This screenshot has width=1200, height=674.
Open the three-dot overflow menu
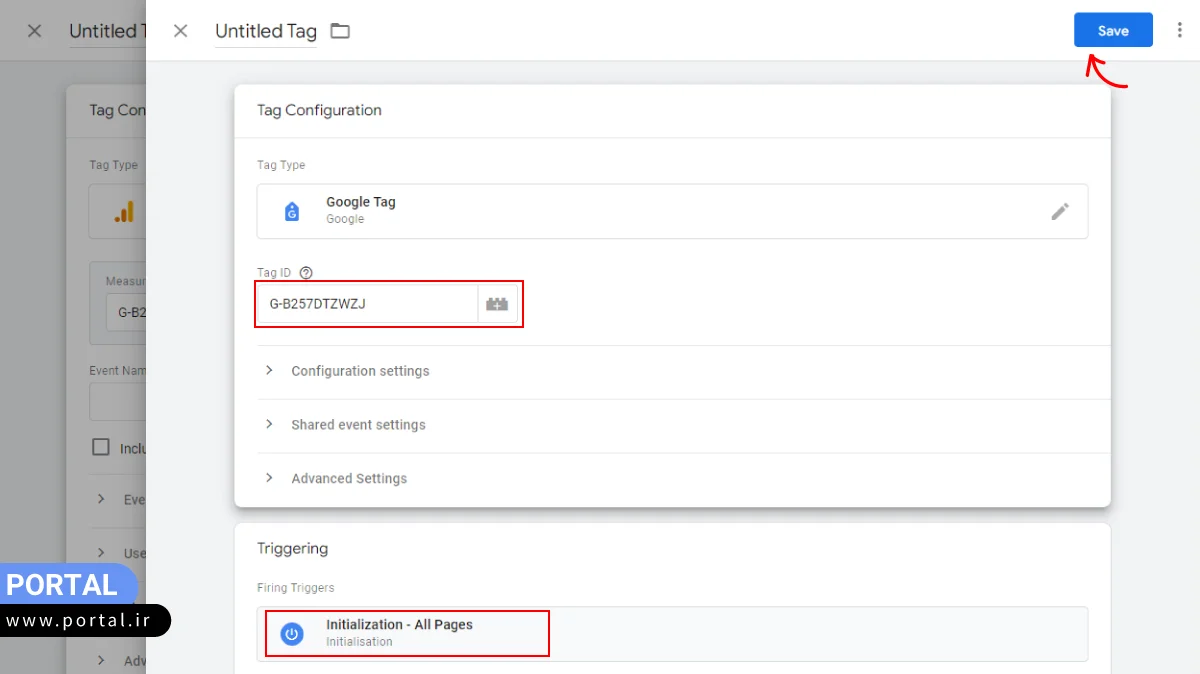click(1178, 30)
